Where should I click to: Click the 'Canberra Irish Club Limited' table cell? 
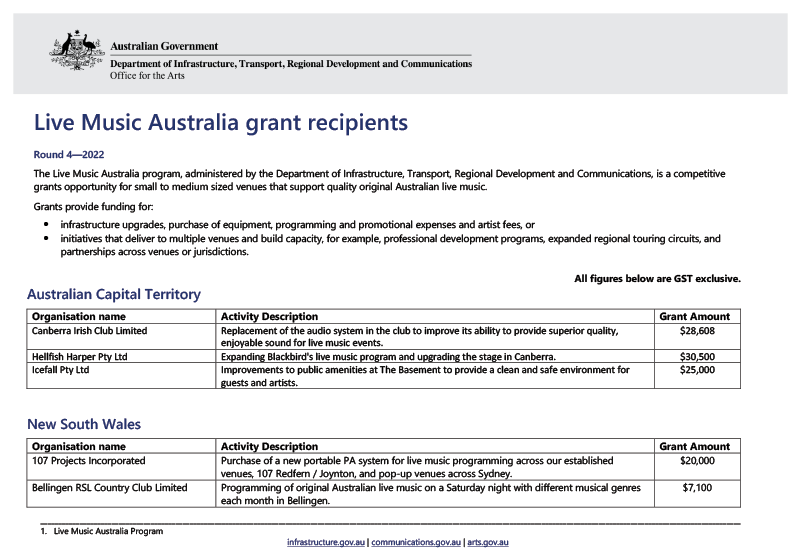90,331
